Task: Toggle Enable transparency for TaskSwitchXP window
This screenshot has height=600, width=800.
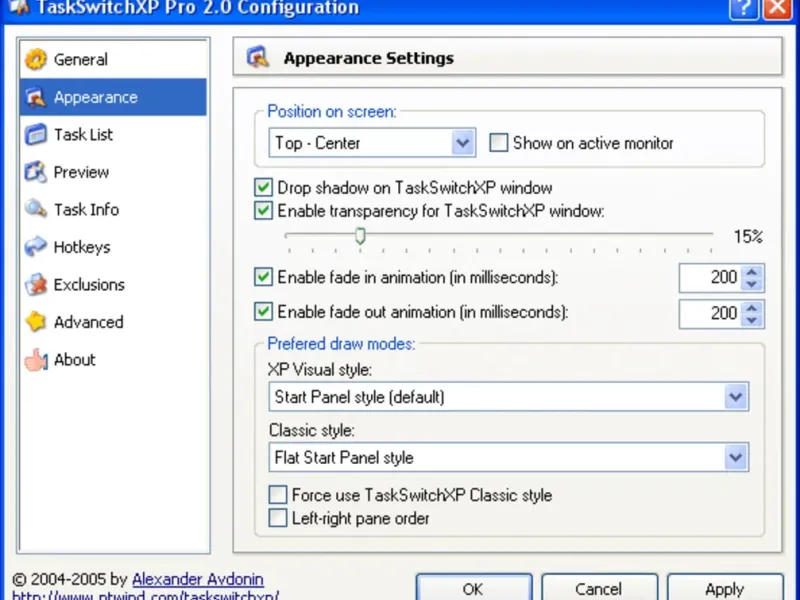Action: pos(263,211)
